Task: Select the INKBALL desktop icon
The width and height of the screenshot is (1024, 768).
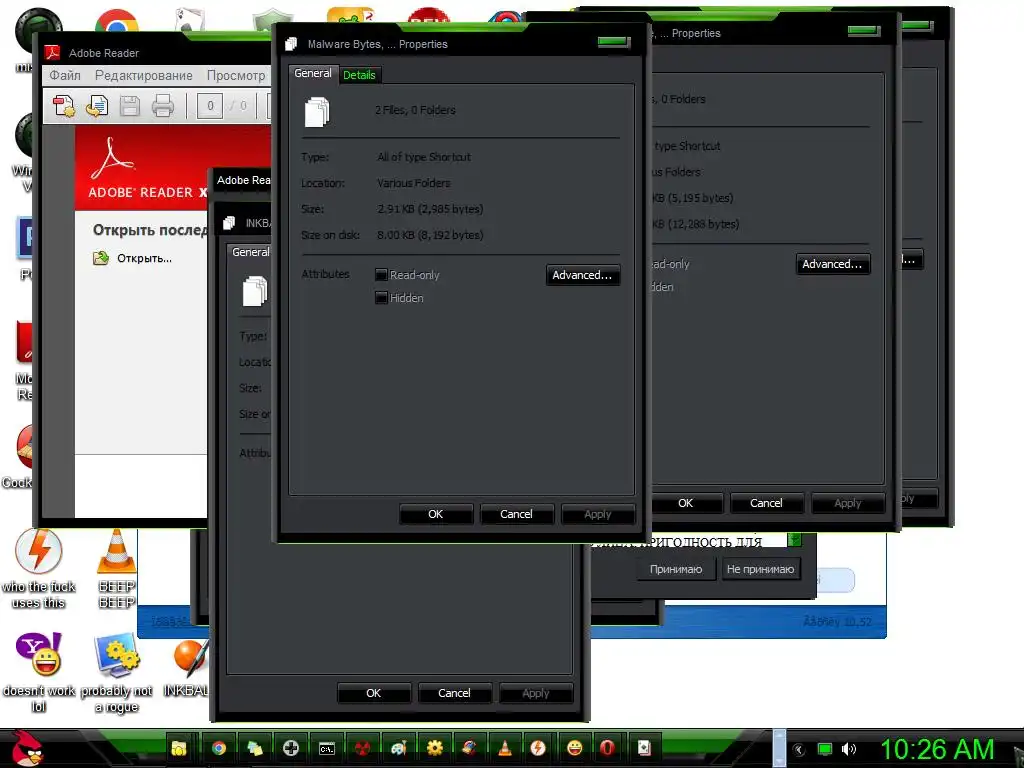Action: coord(189,666)
